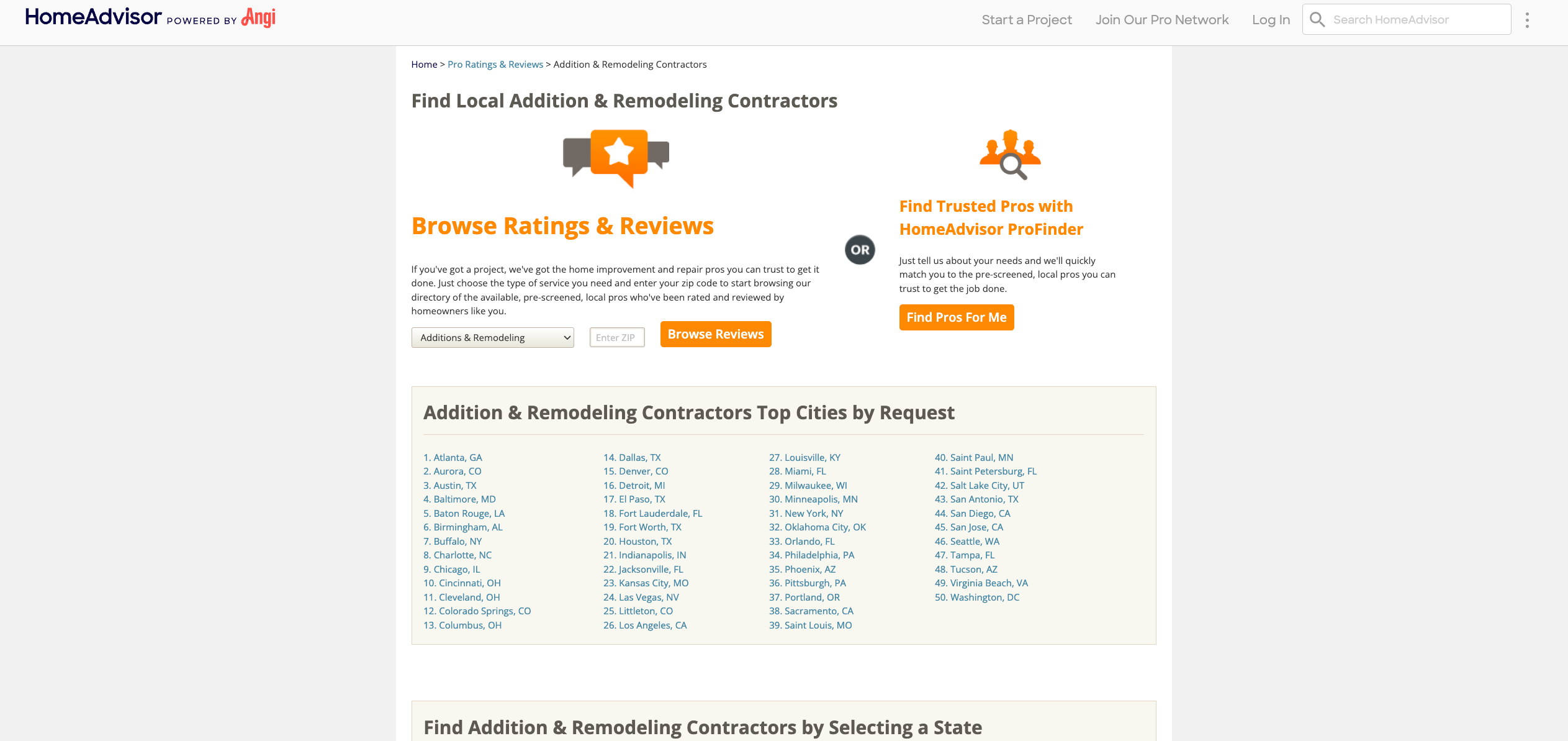Go to Pro Ratings & Reviews breadcrumb

tap(495, 65)
